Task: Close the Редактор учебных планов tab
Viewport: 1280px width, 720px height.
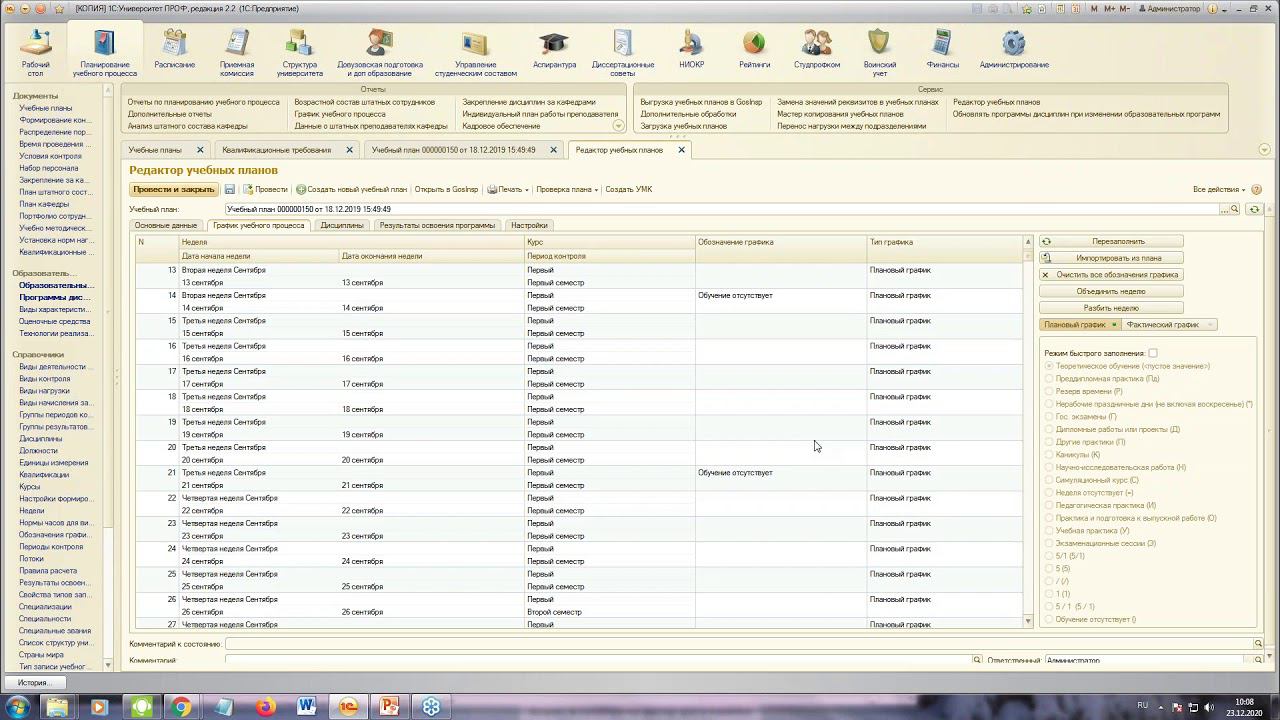Action: (682, 150)
